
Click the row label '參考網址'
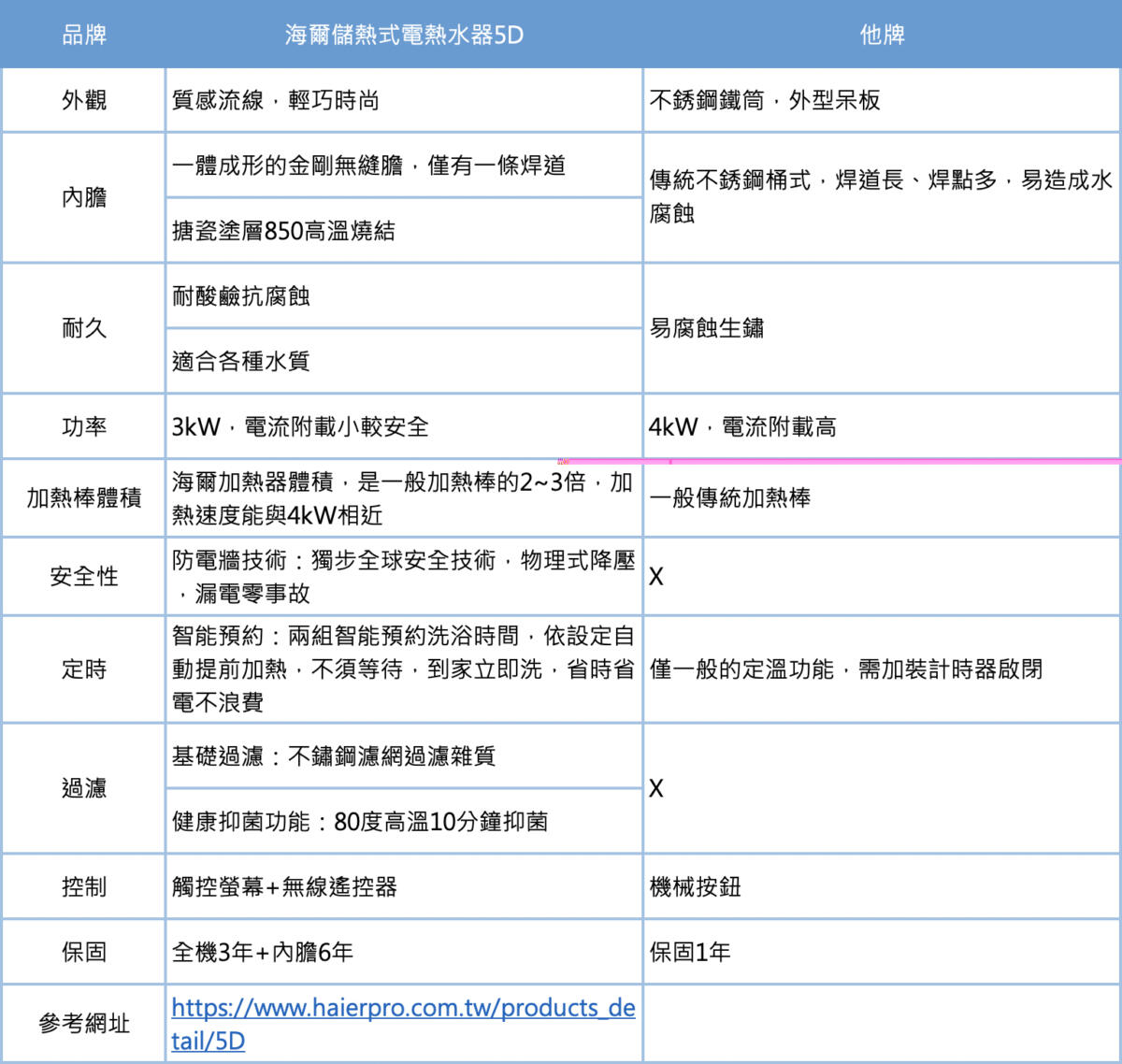(84, 1024)
